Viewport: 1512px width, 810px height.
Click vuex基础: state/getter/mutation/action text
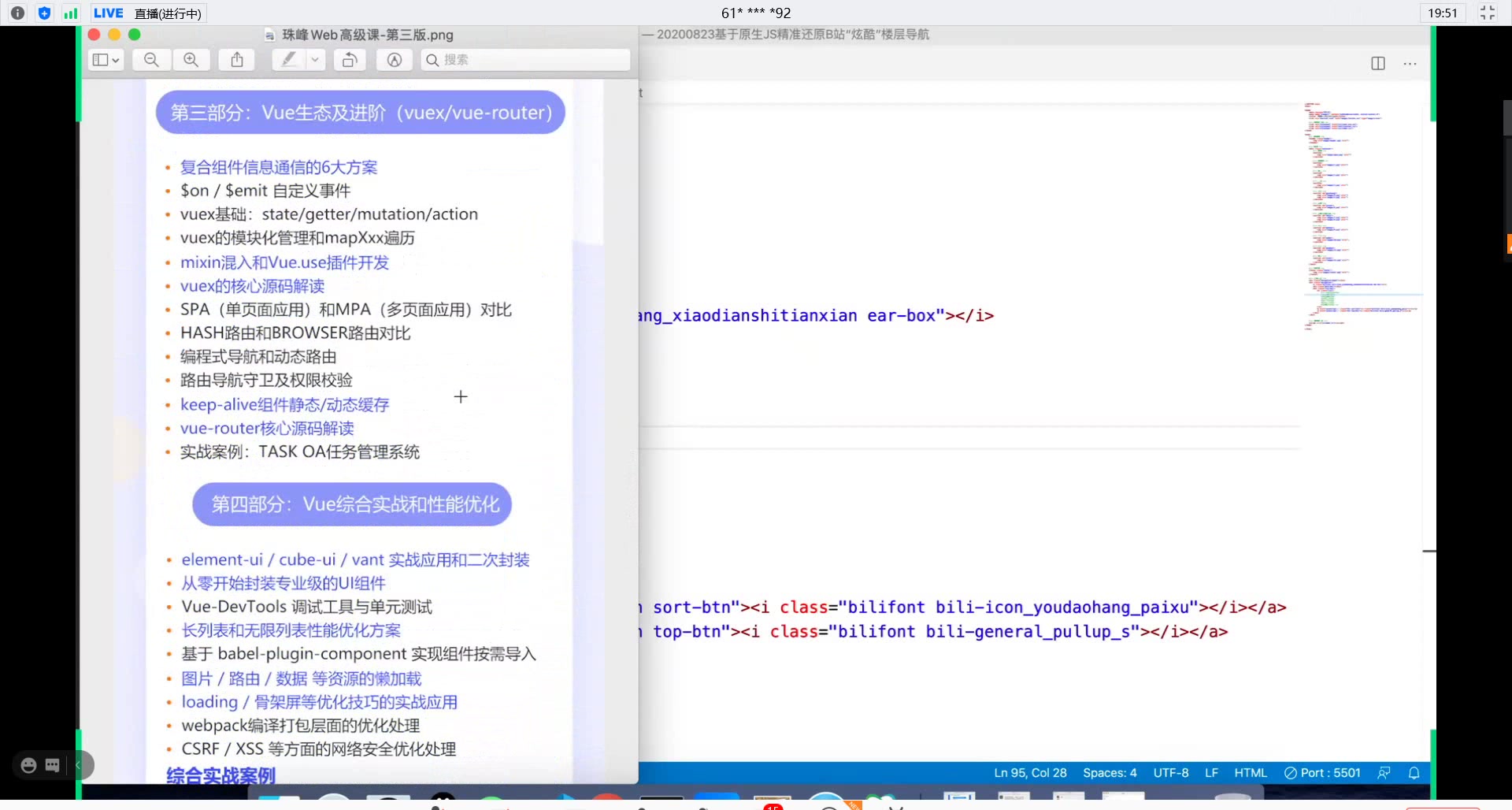click(329, 214)
